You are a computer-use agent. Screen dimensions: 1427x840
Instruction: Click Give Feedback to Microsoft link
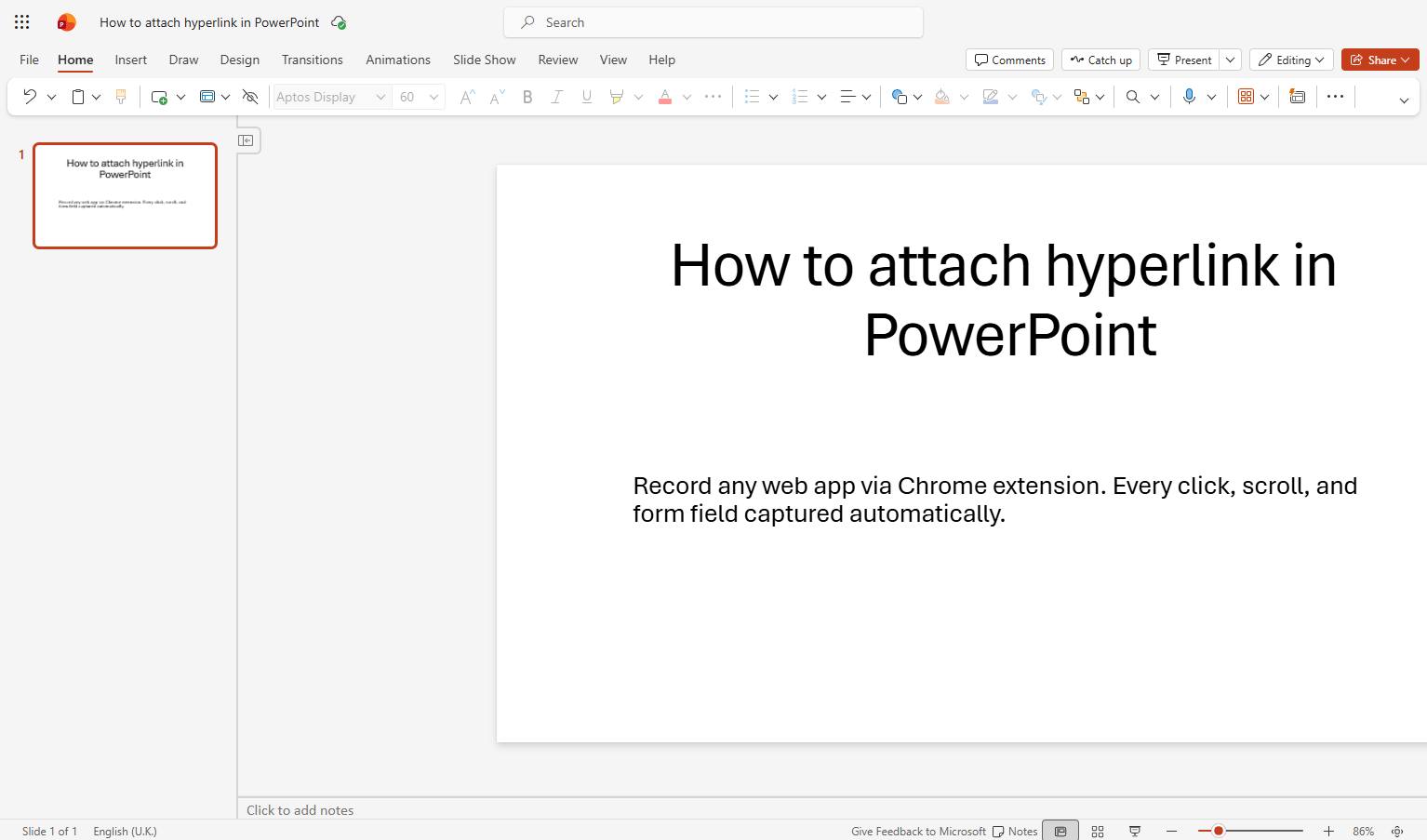(918, 831)
